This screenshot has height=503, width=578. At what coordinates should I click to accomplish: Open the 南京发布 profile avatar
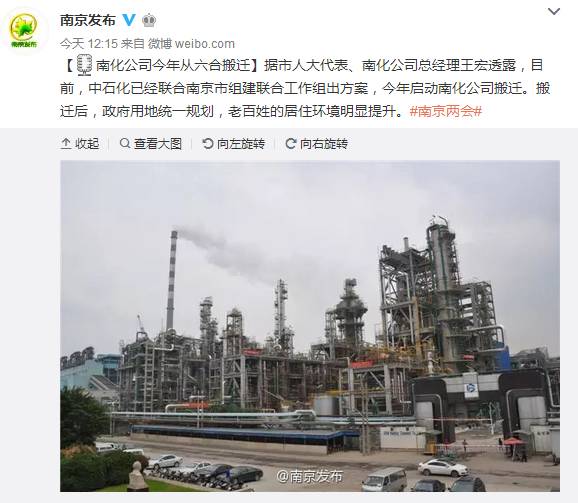24,31
